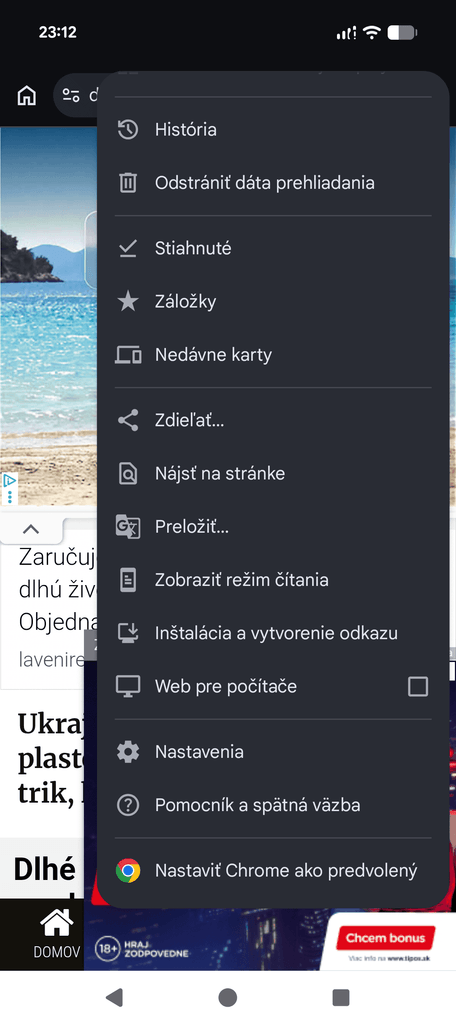Tap the Zdieľať share icon
The width and height of the screenshot is (456, 1024).
click(127, 420)
